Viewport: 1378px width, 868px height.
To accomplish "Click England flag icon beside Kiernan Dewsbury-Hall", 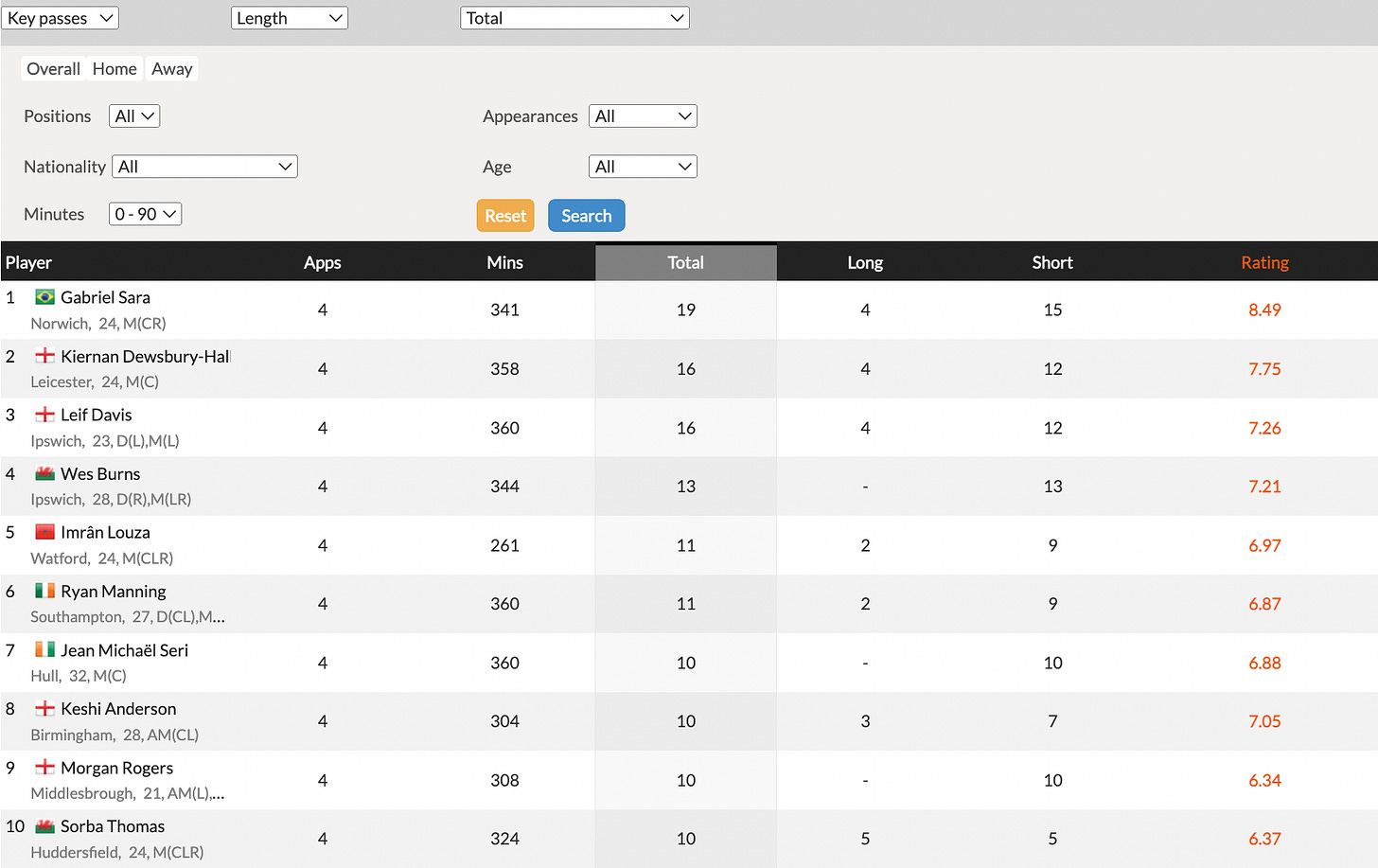I will coord(44,356).
